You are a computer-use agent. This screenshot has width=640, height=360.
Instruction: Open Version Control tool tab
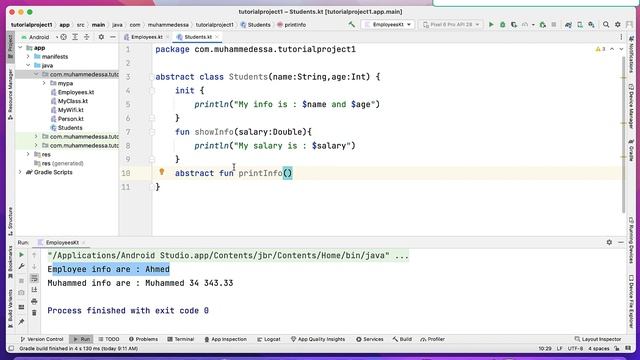(x=42, y=339)
